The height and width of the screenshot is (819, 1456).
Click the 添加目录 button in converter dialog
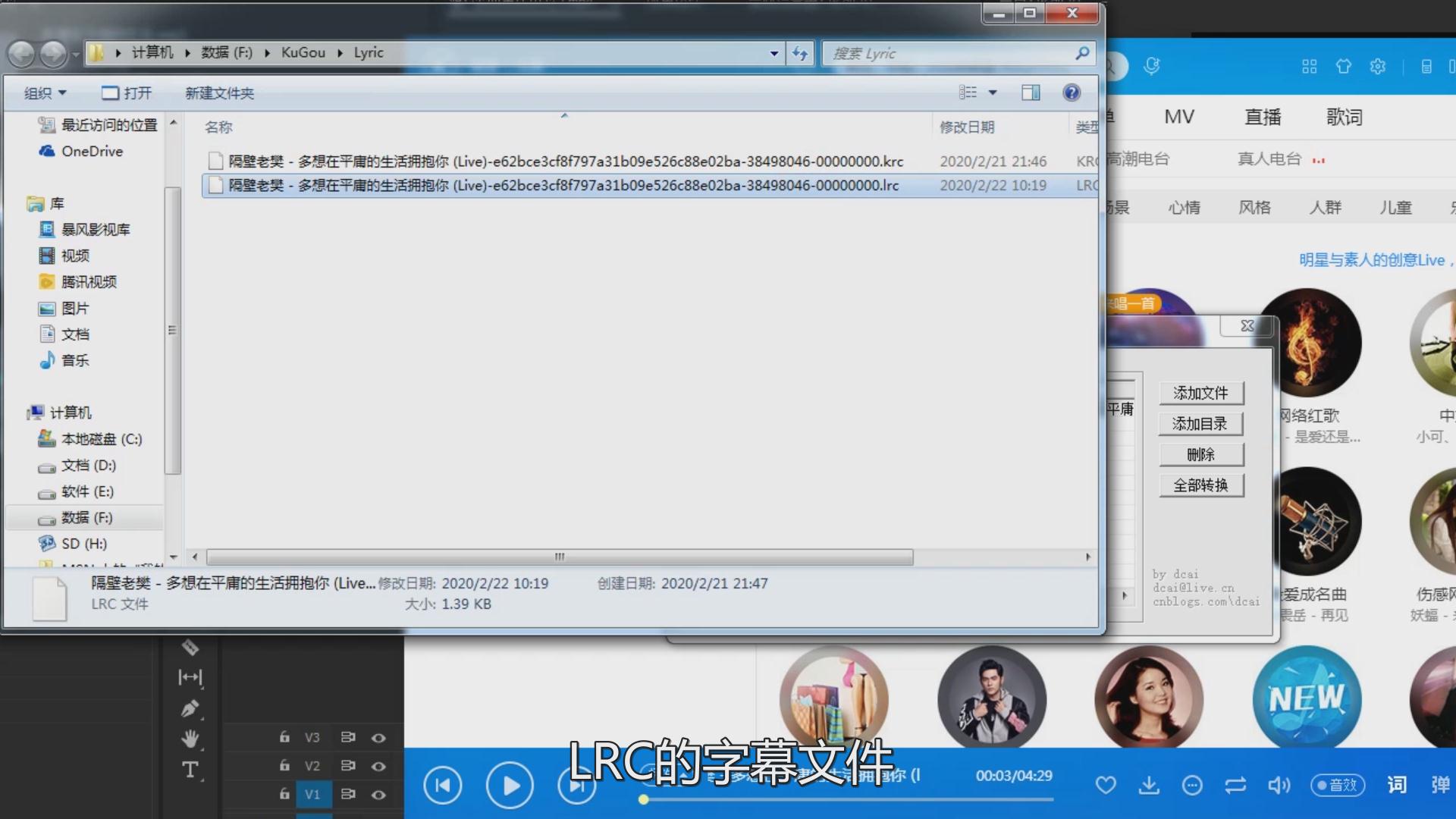click(x=1201, y=424)
